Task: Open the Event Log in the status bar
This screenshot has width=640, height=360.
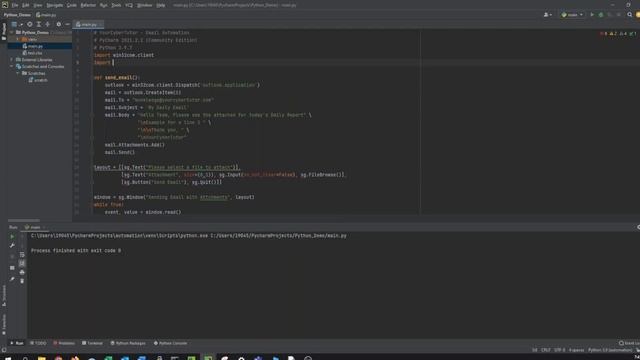Action: pyautogui.click(x=629, y=343)
